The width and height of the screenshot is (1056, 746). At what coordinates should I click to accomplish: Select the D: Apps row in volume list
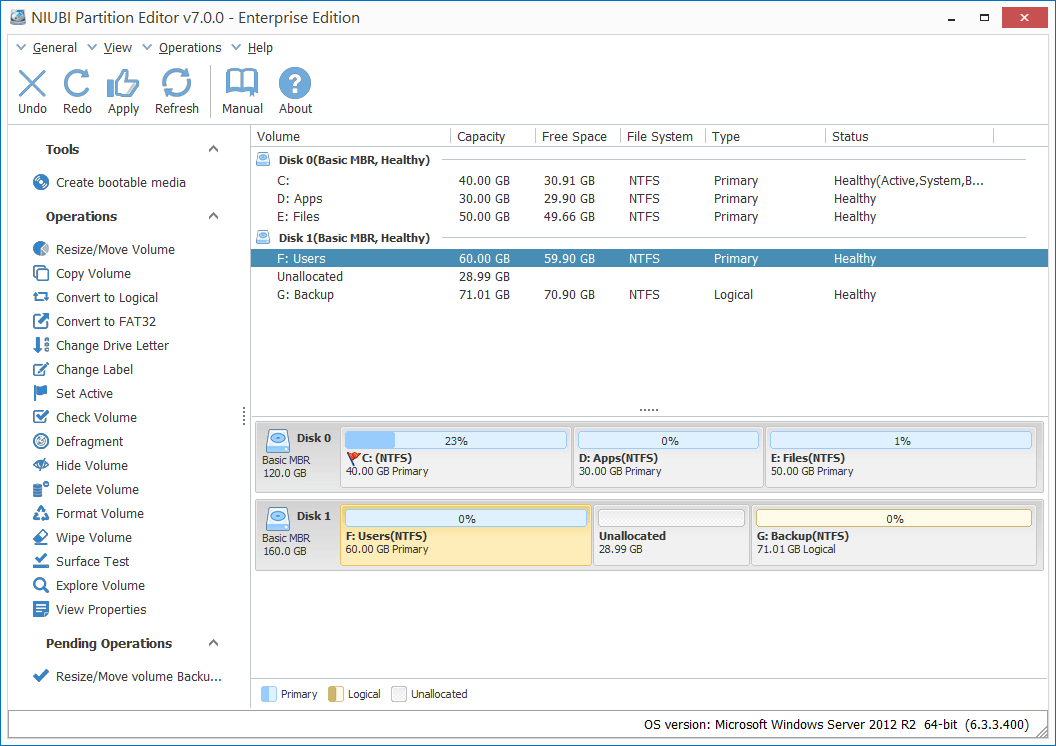tap(649, 199)
